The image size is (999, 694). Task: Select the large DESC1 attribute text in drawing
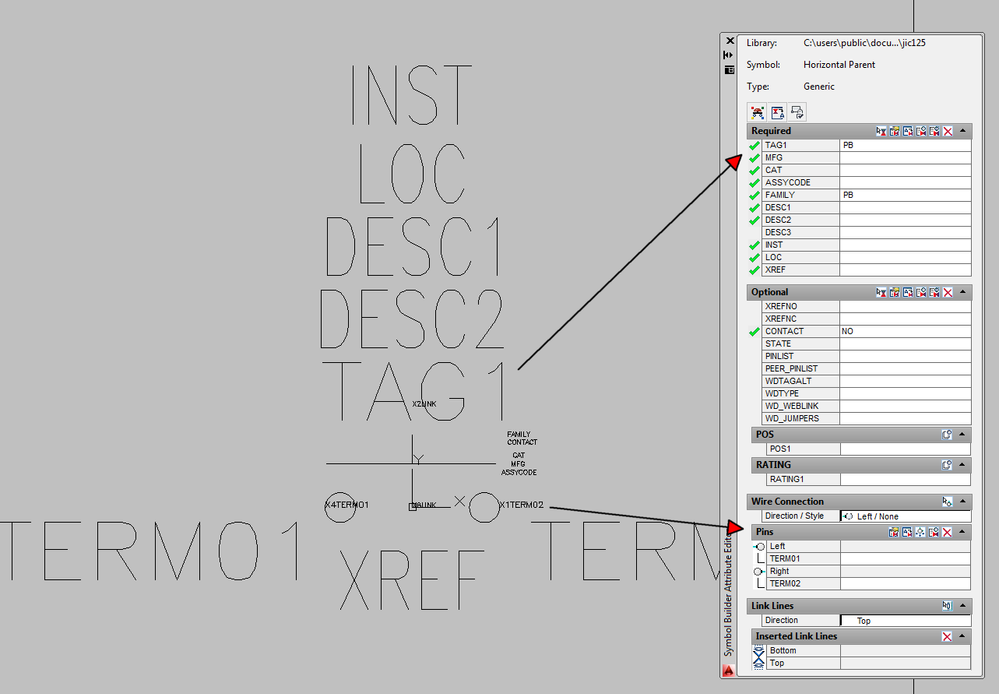413,245
